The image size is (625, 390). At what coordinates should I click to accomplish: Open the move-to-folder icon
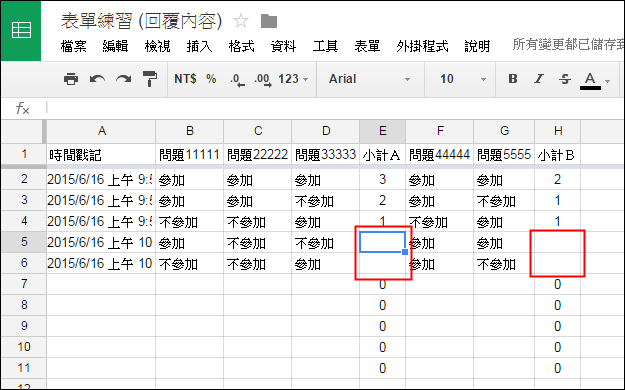click(269, 21)
